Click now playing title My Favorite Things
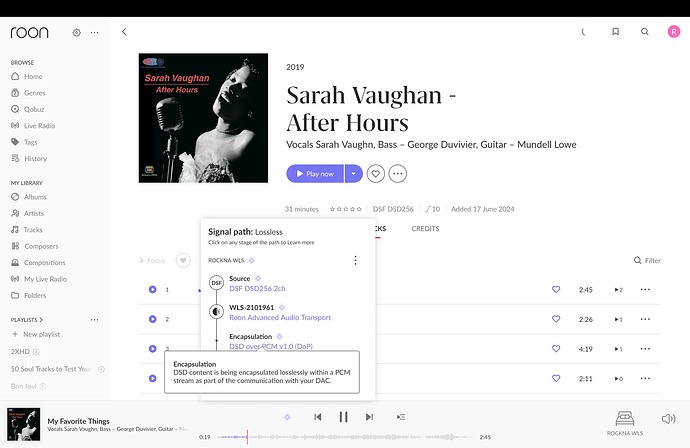Screen dimensions: 690x448 [78, 421]
